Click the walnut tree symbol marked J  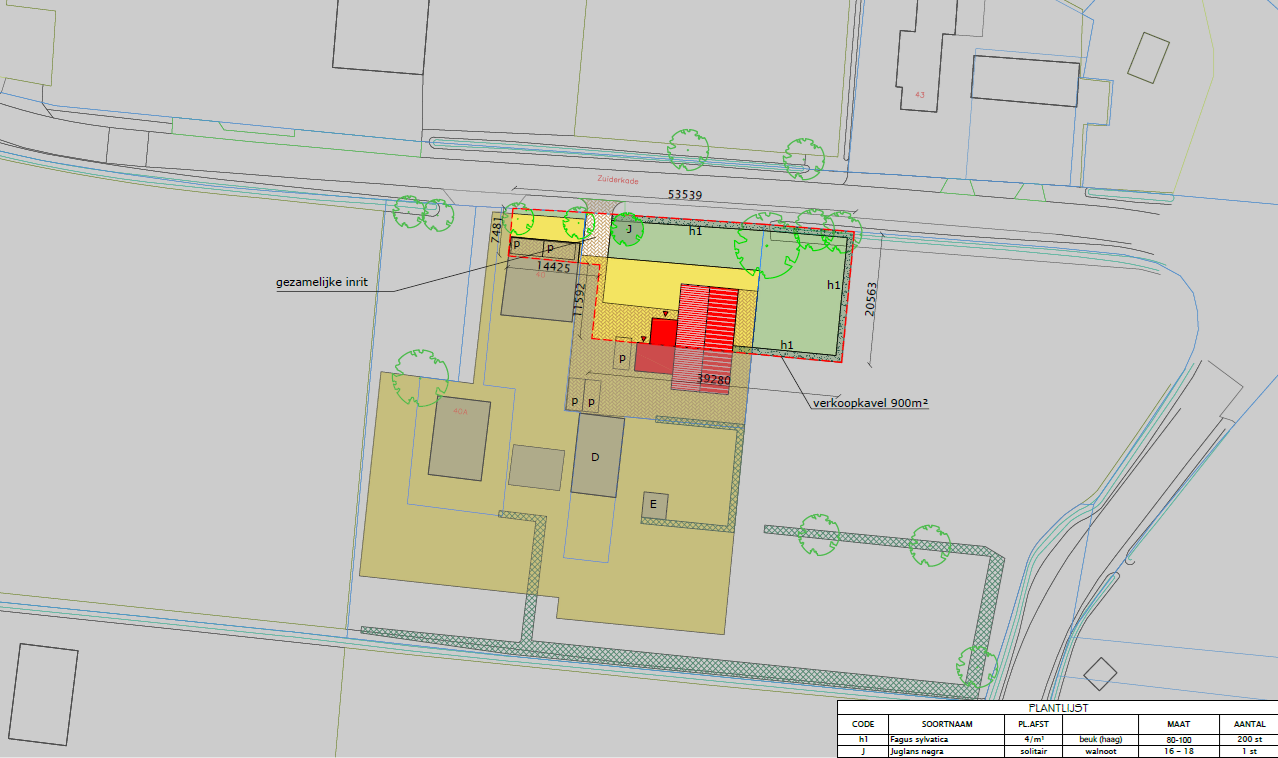pos(627,229)
